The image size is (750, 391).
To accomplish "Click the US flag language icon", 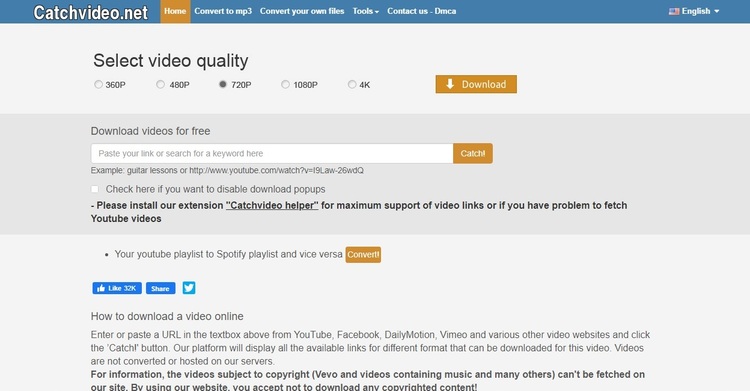I will point(674,11).
